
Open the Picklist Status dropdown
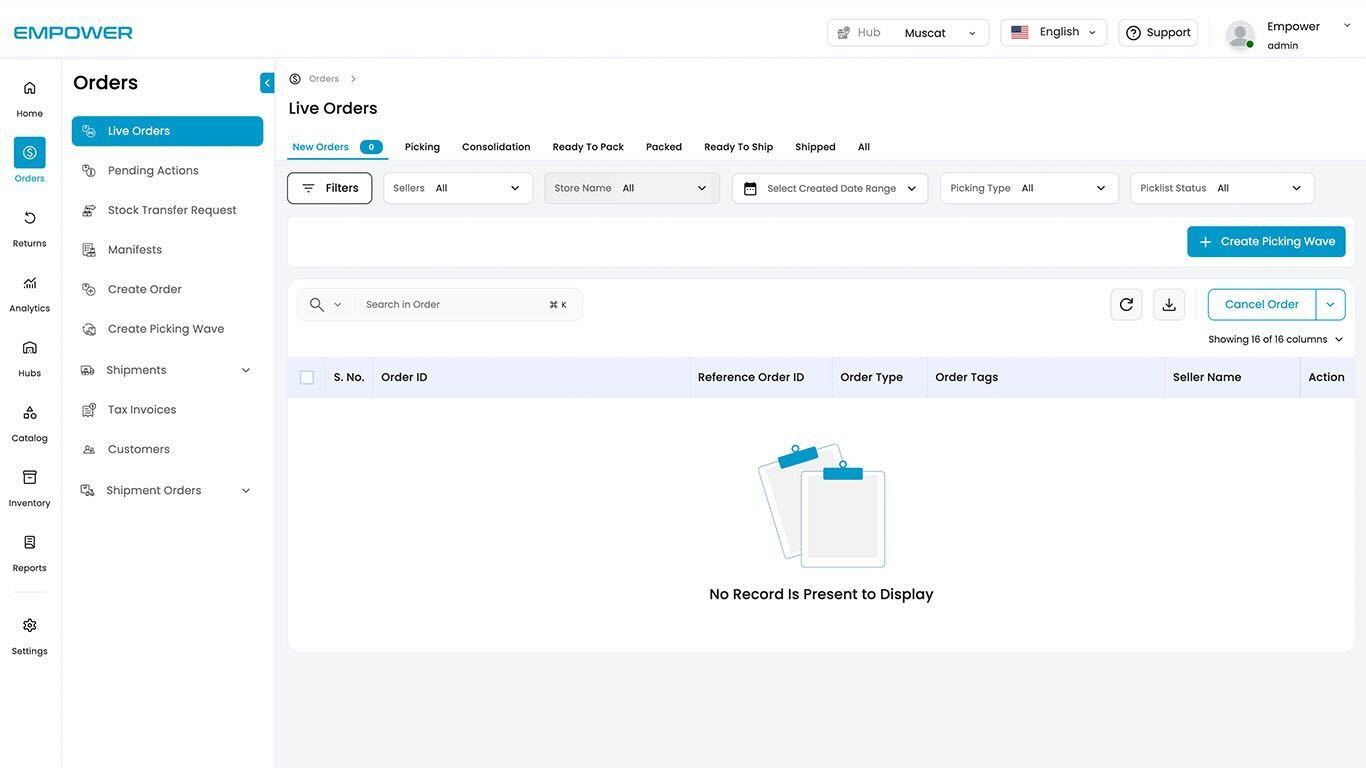coord(1222,188)
